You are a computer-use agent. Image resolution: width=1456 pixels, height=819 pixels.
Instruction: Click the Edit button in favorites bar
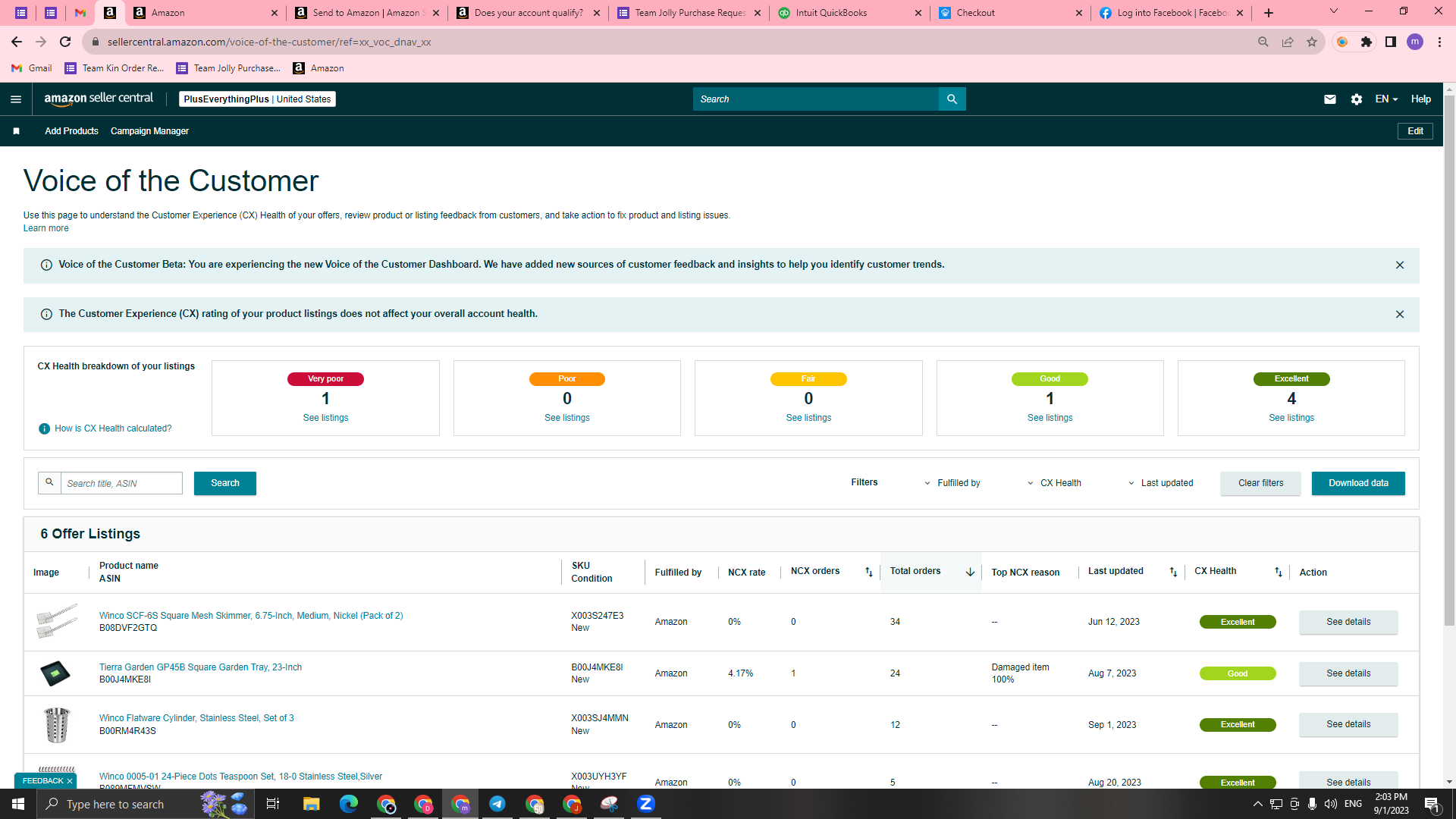coord(1415,131)
